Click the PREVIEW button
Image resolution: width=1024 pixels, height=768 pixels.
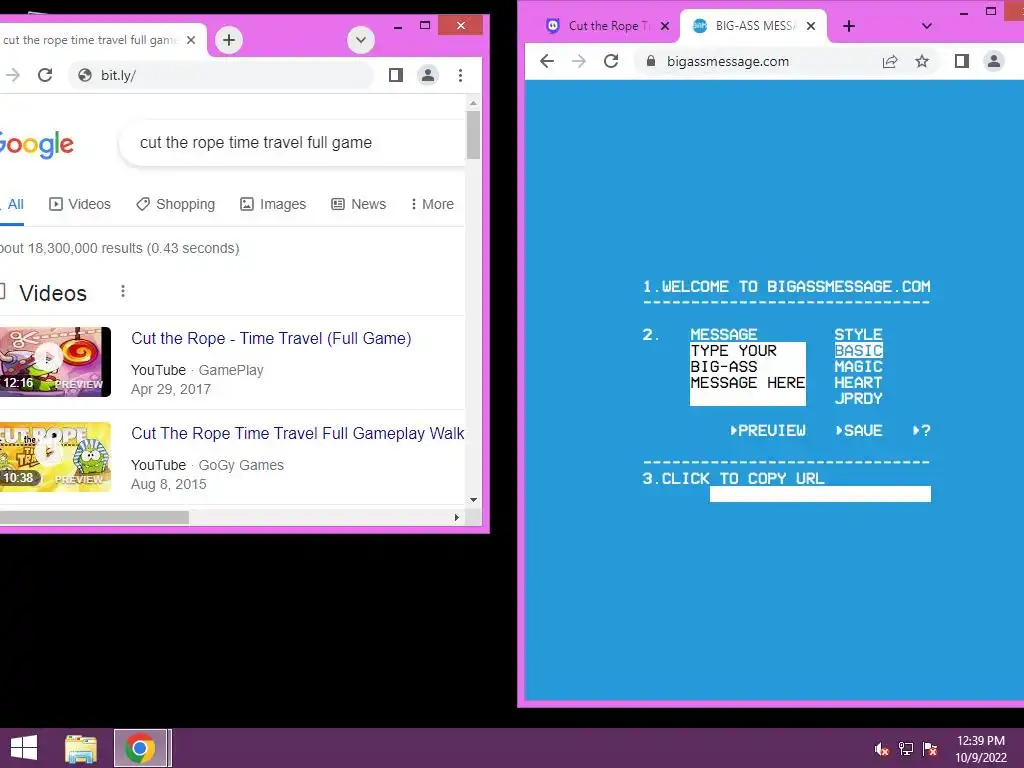click(x=767, y=430)
